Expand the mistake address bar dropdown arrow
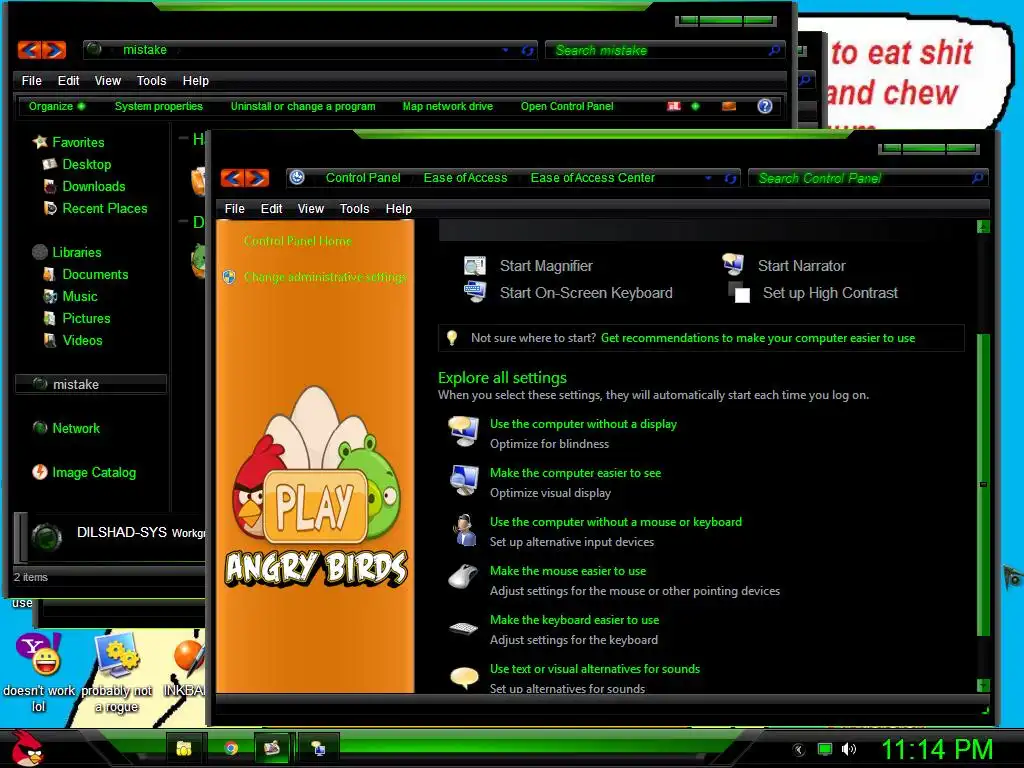 [x=505, y=50]
